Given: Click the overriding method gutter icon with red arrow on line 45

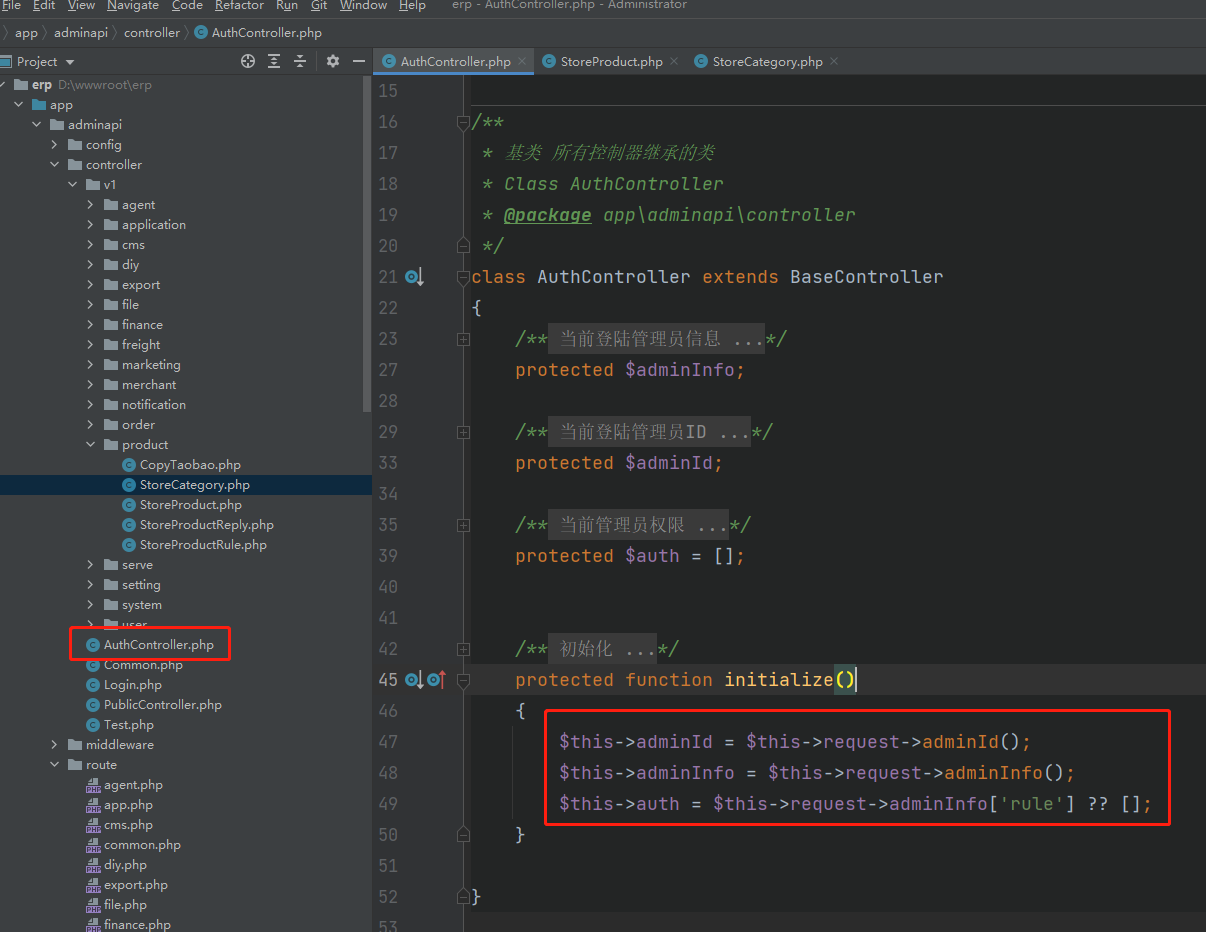Looking at the screenshot, I should click(x=436, y=680).
